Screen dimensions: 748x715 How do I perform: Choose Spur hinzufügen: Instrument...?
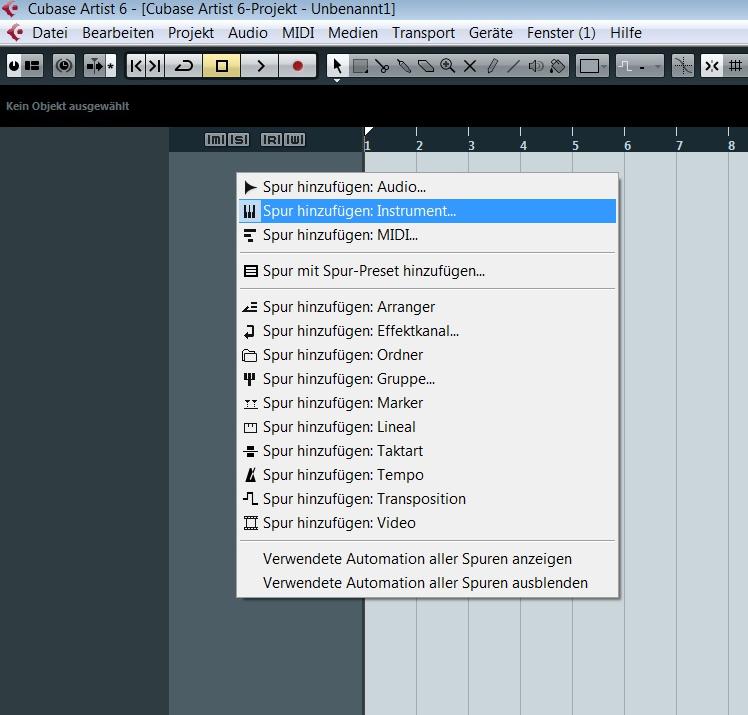point(427,211)
